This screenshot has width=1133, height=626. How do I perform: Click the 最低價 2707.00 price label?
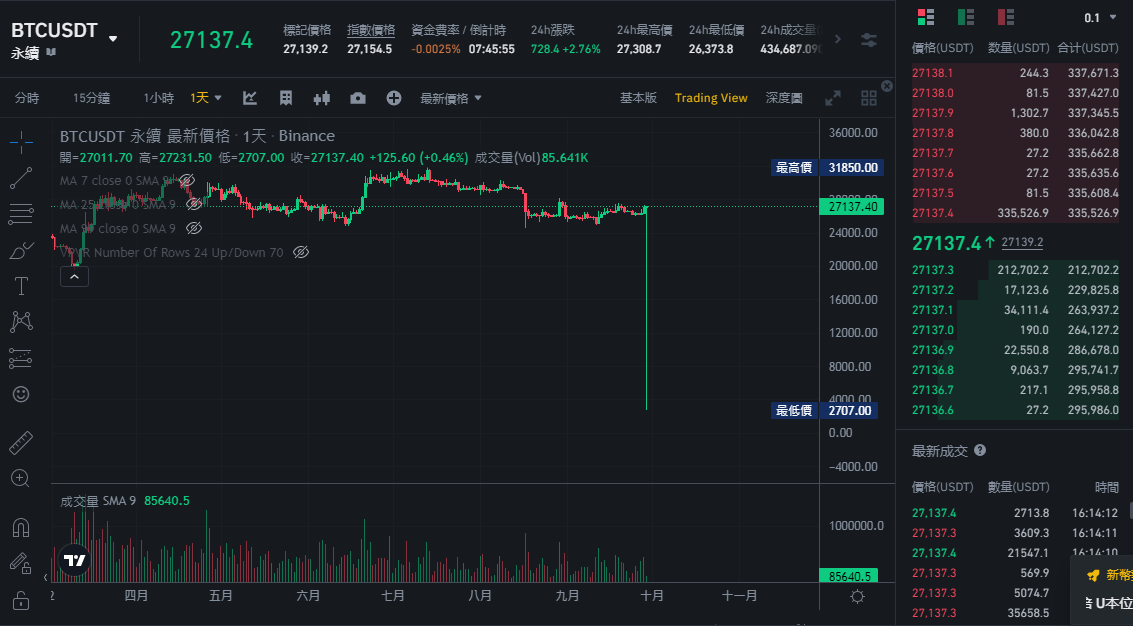click(x=824, y=411)
